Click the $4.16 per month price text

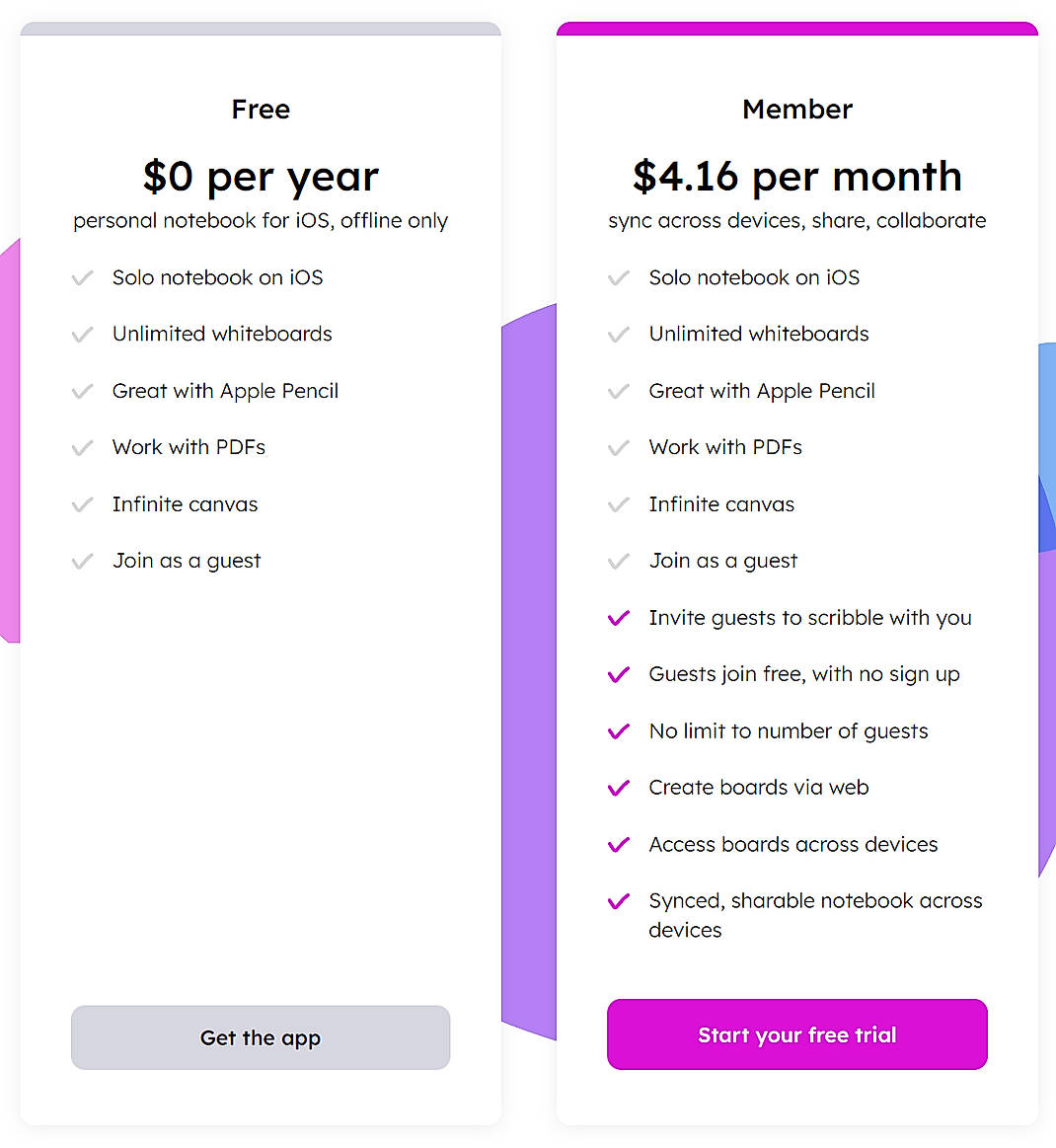coord(796,177)
